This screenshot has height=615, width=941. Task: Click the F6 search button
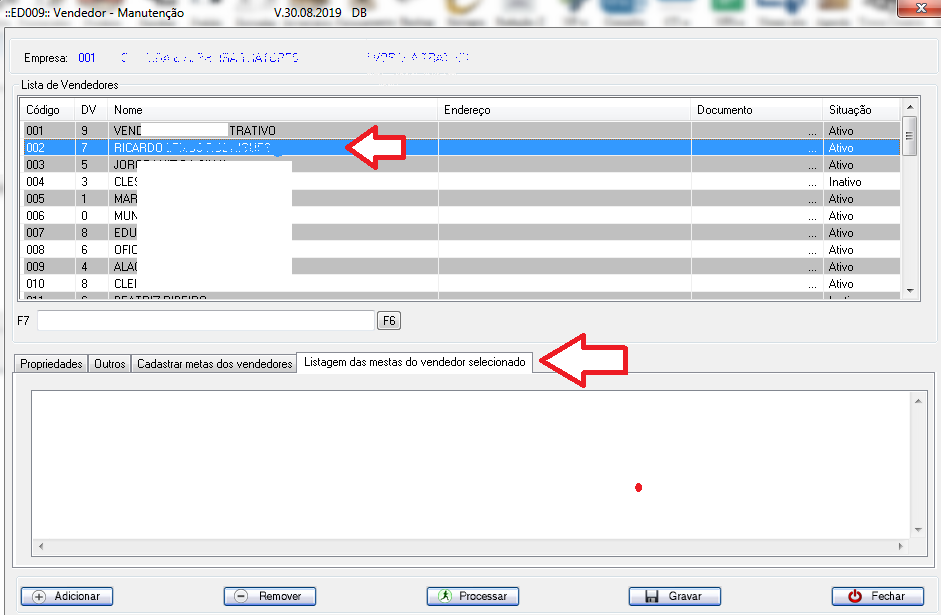[x=388, y=320]
